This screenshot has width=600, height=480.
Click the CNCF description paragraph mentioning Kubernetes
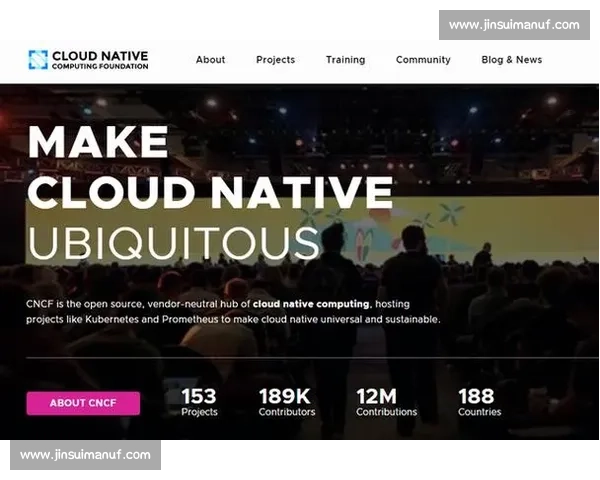click(233, 312)
